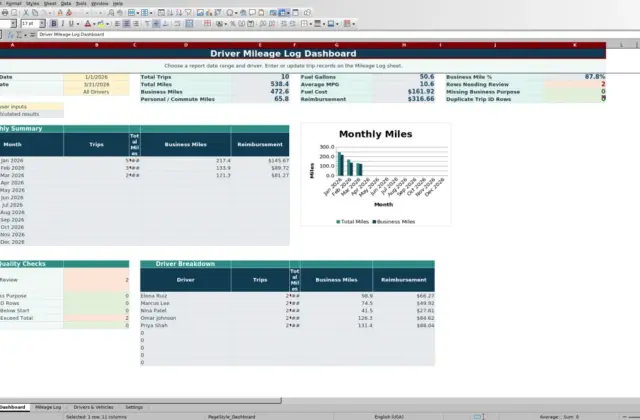Click the Insert Image icon
640x420 pixels.
point(200,13)
